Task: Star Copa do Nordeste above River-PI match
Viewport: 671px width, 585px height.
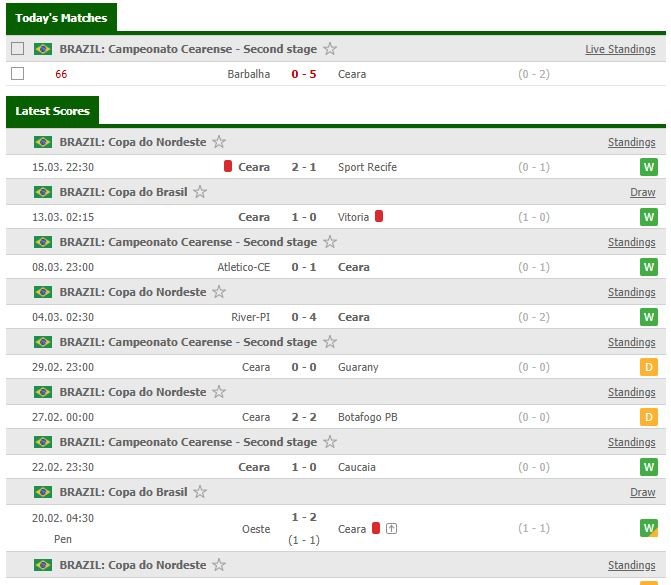Action: (x=219, y=292)
